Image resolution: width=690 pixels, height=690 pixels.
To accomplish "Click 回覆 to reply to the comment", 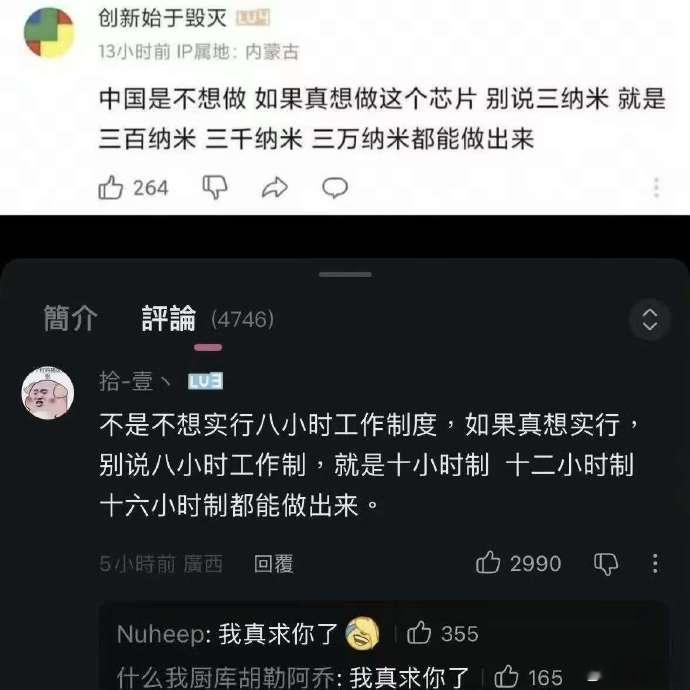I will [273, 564].
